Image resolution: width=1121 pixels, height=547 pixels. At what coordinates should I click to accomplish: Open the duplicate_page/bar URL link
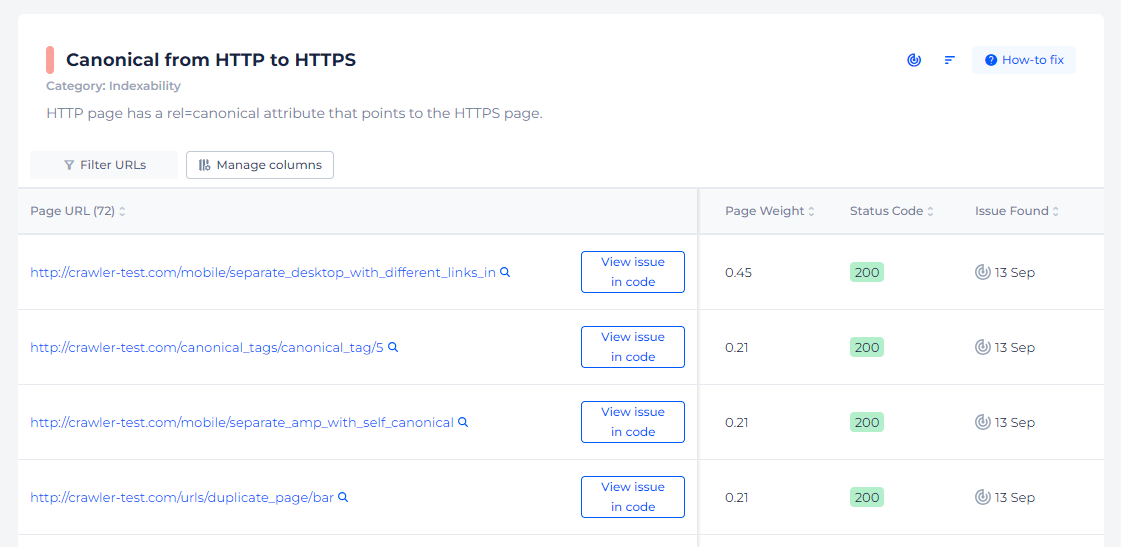point(182,498)
